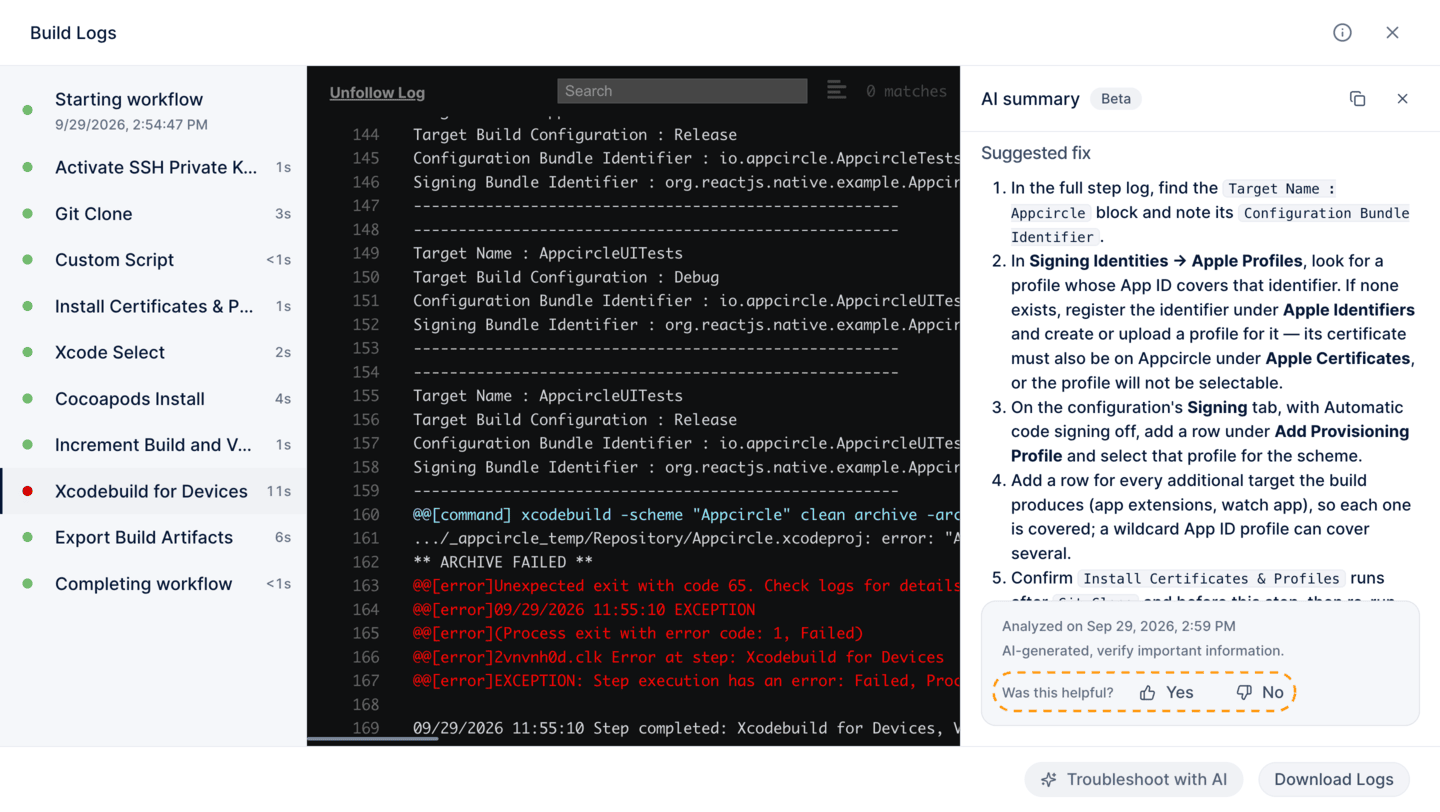Select the Xcodebuild for Devices step
Screen dimensions: 1440x812
tap(153, 491)
